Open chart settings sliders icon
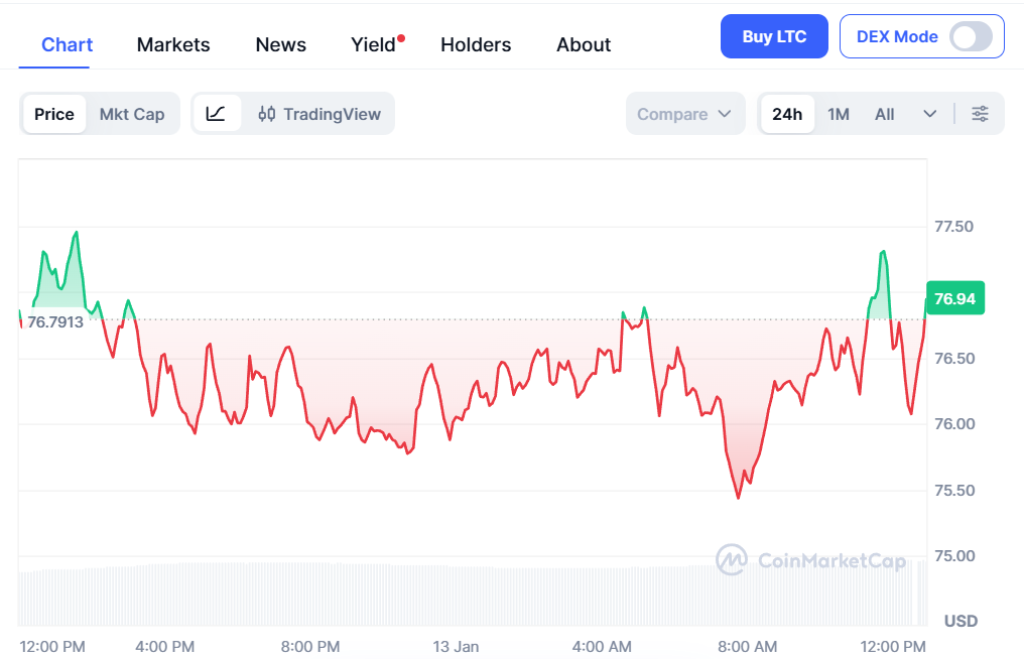 tap(980, 114)
